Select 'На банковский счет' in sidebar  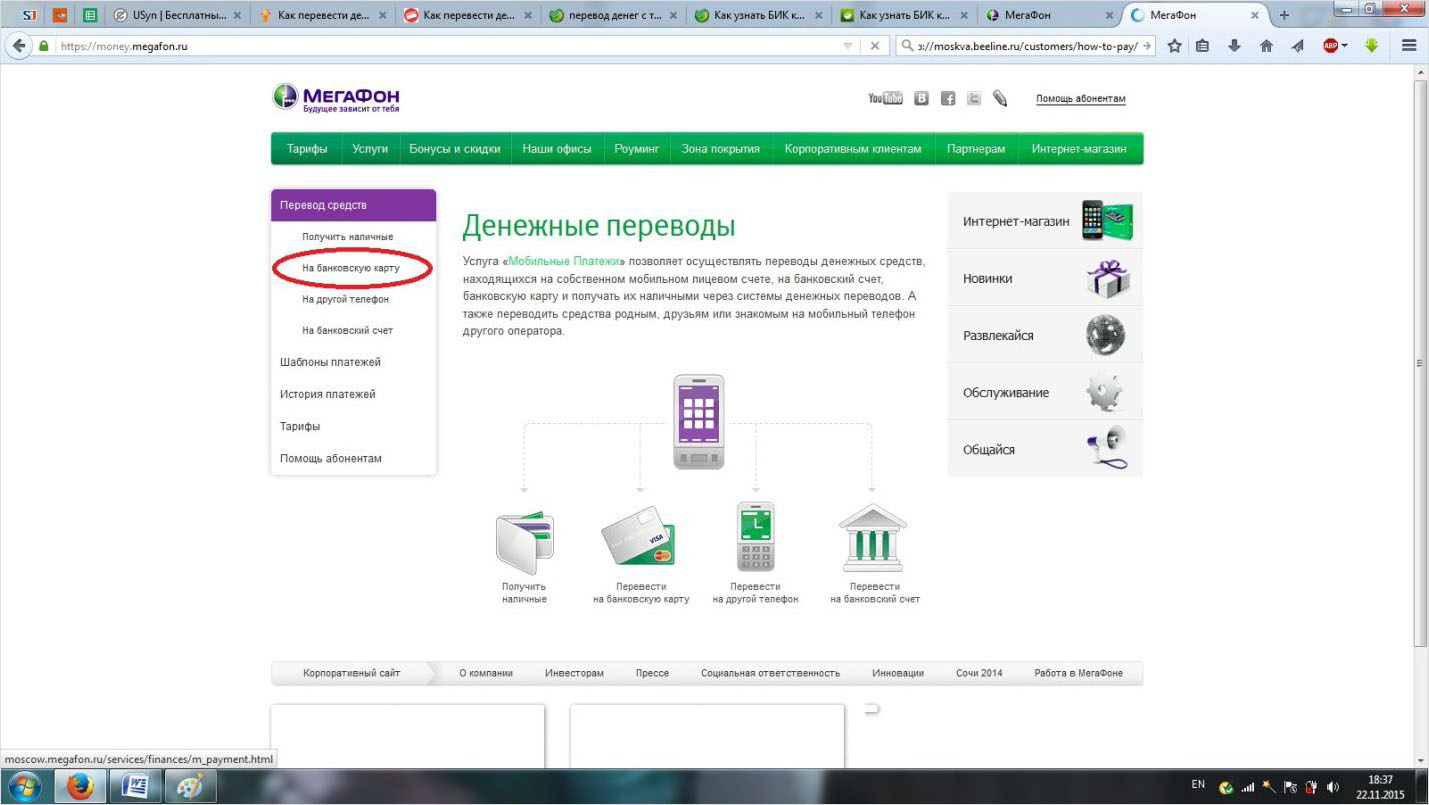tap(347, 330)
